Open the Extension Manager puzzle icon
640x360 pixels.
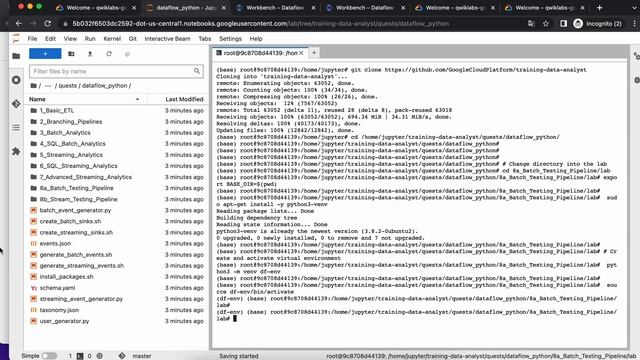click(x=16, y=151)
